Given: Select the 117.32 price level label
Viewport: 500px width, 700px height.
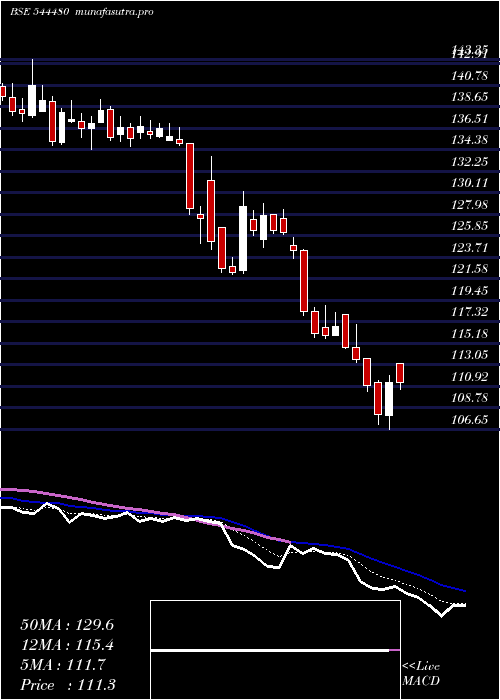Looking at the screenshot, I should [x=470, y=312].
